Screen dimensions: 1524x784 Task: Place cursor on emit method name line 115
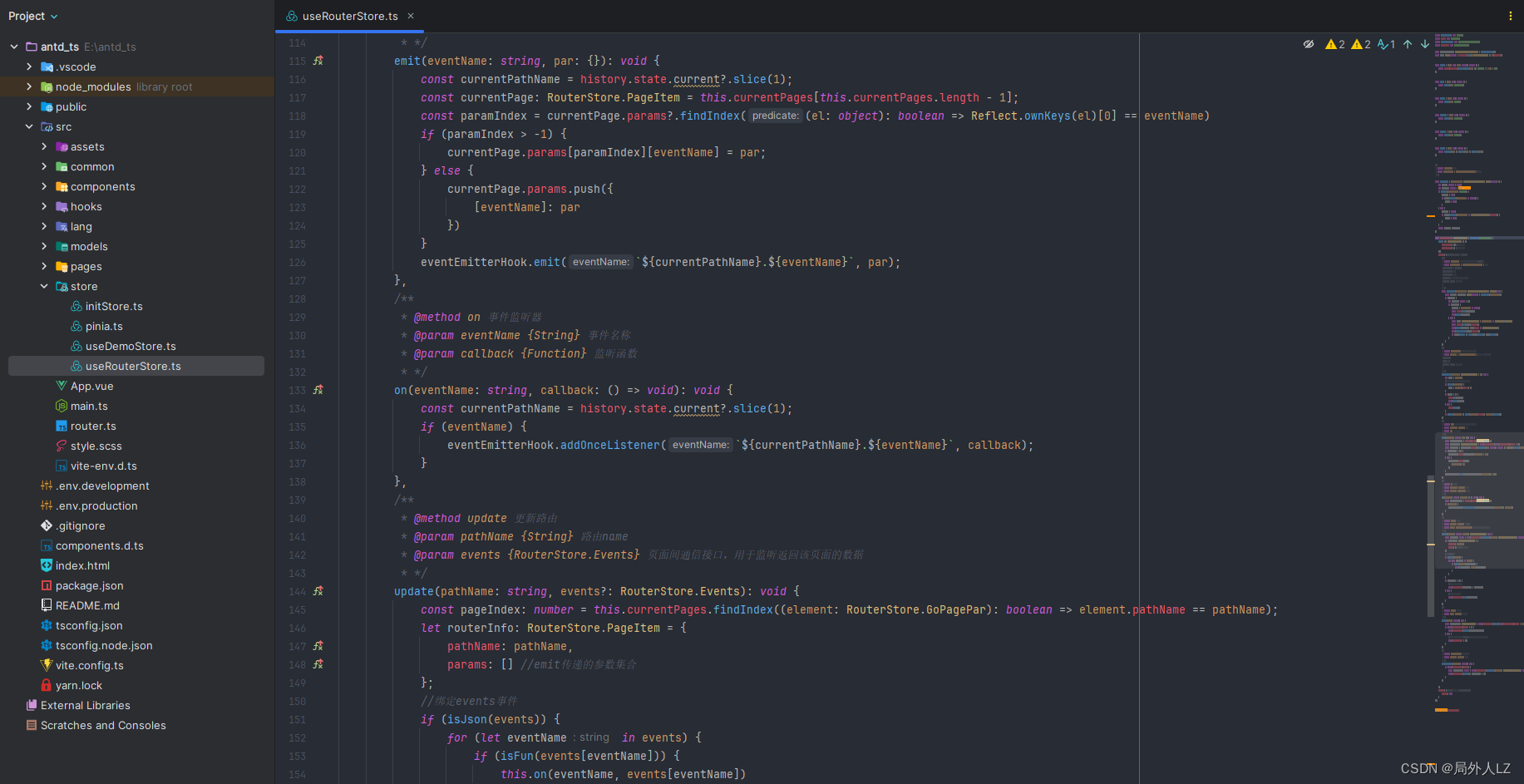407,61
